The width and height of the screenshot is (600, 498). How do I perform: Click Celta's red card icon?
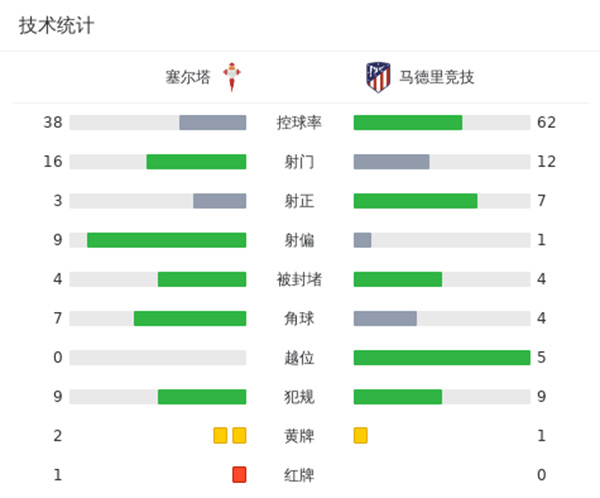[239, 474]
